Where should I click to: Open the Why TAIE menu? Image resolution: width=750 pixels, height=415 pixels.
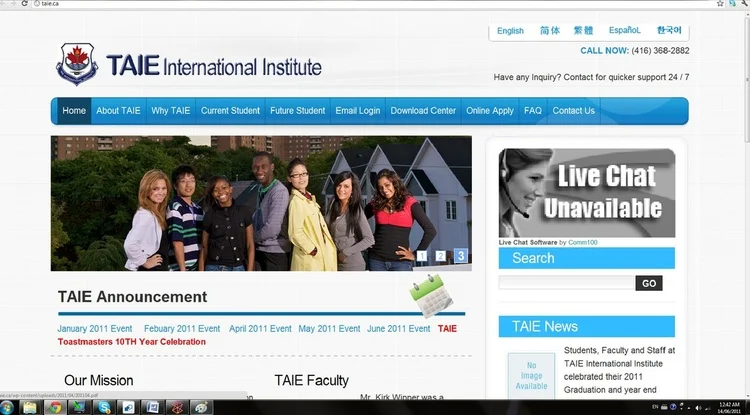(171, 111)
